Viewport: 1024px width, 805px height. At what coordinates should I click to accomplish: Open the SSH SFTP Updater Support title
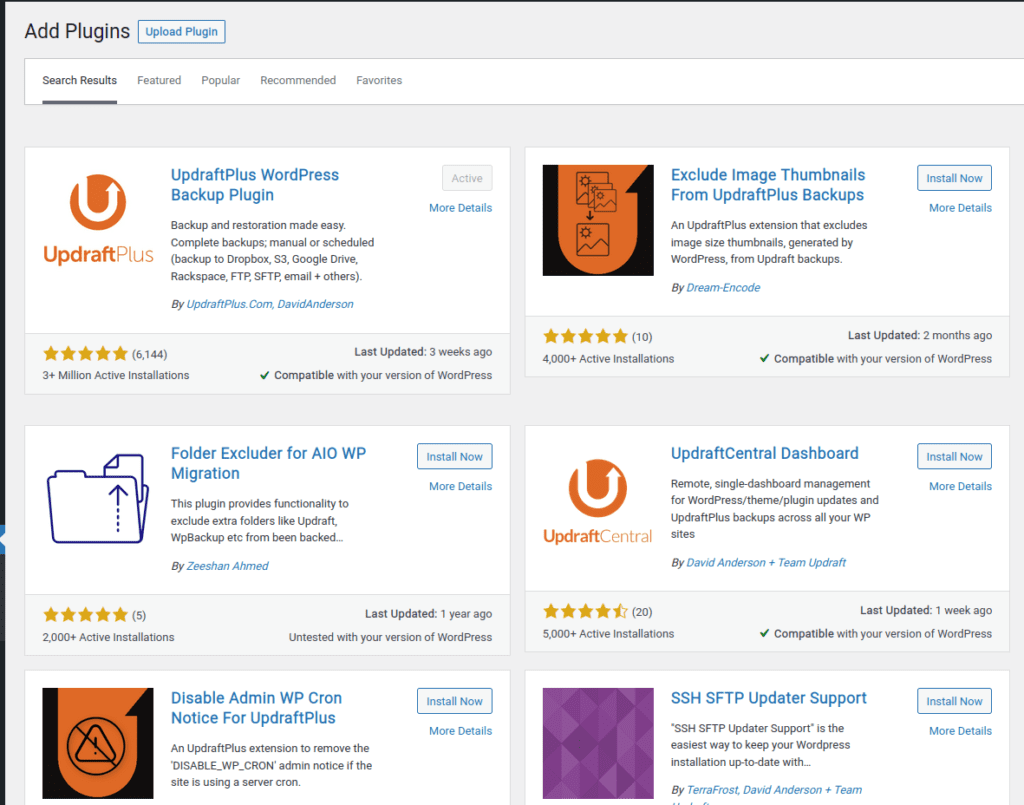768,698
